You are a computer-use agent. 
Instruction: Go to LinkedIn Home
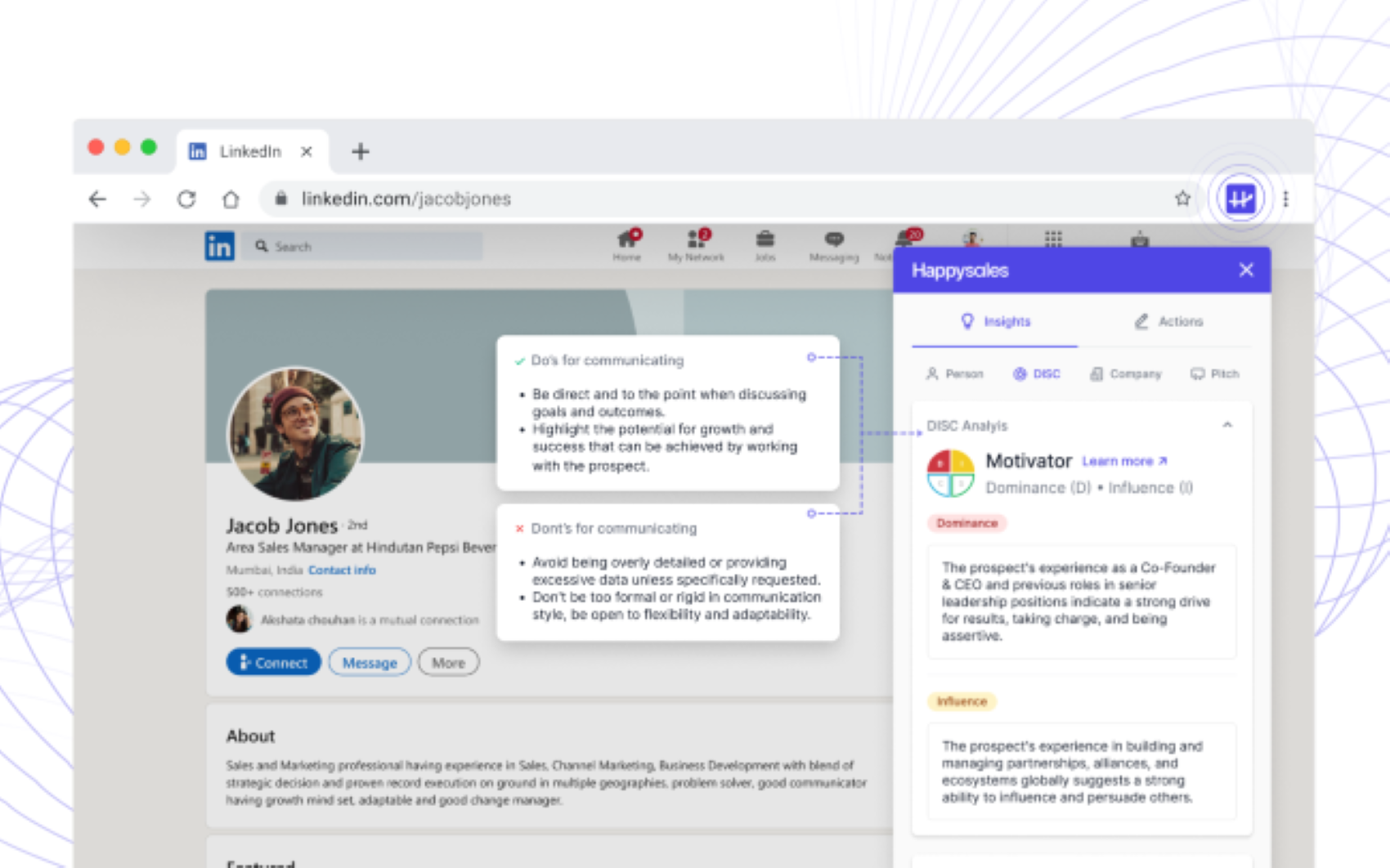pyautogui.click(x=627, y=245)
